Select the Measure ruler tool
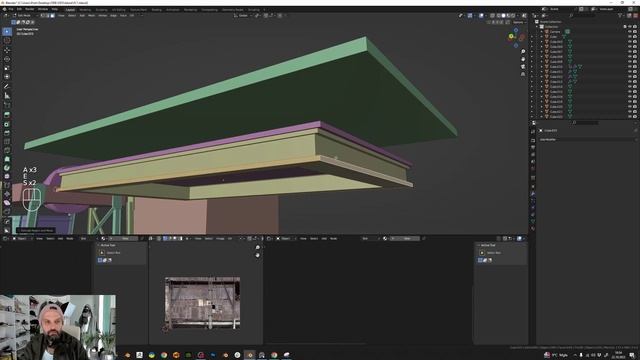This screenshot has height=360, width=640. [x=7, y=96]
